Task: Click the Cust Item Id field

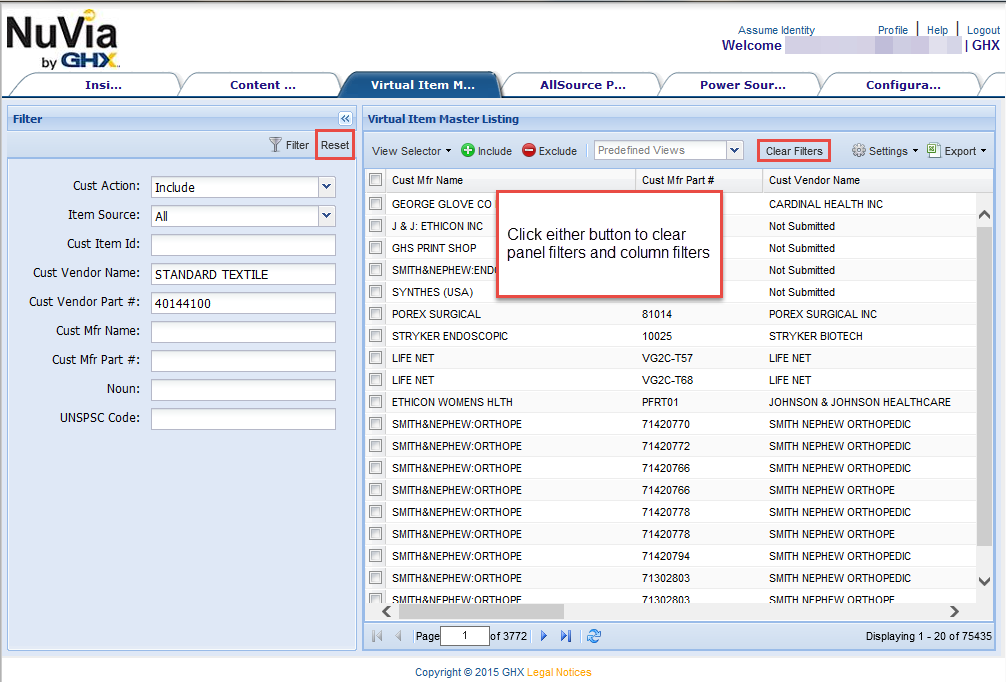Action: (243, 245)
